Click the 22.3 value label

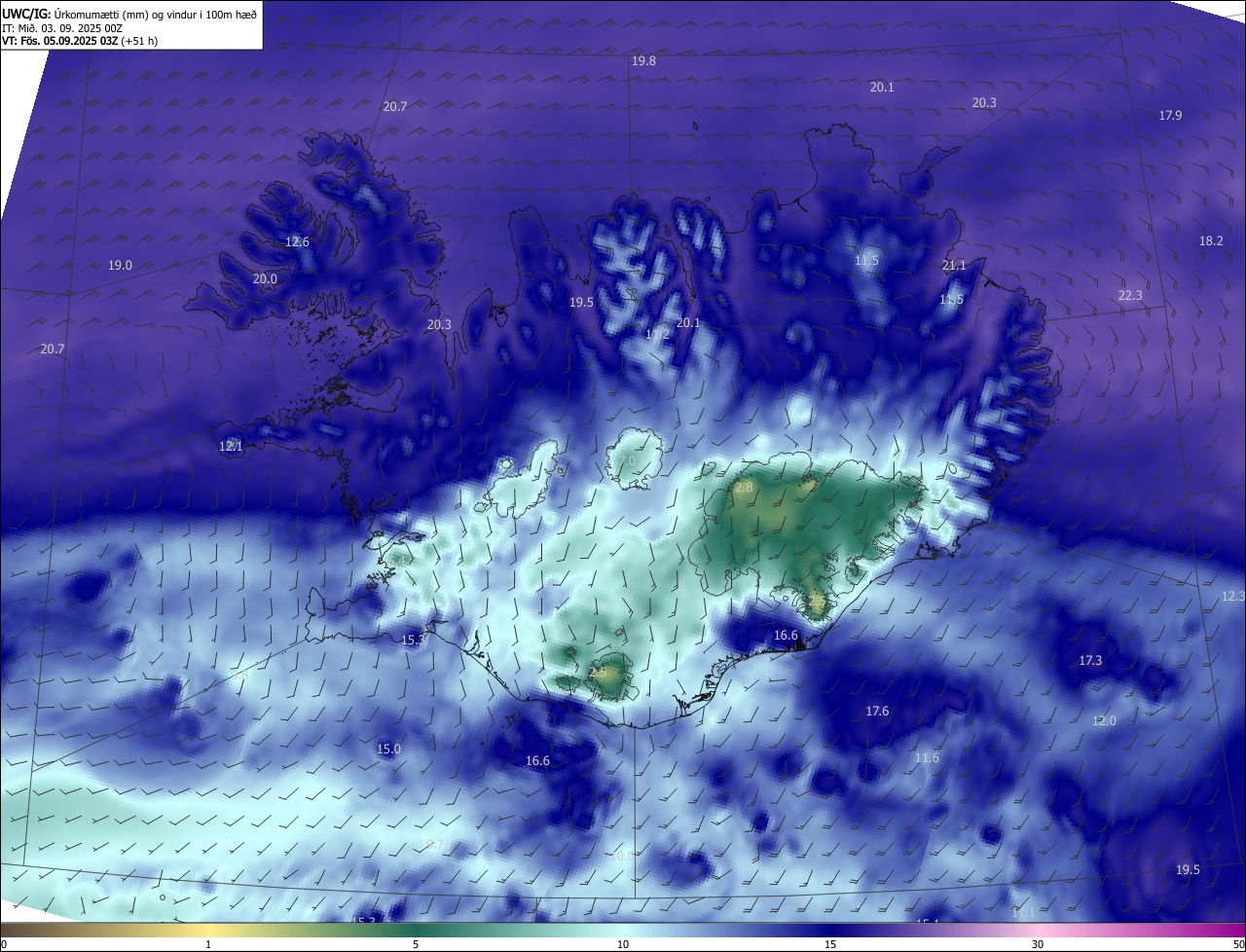[x=1130, y=295]
